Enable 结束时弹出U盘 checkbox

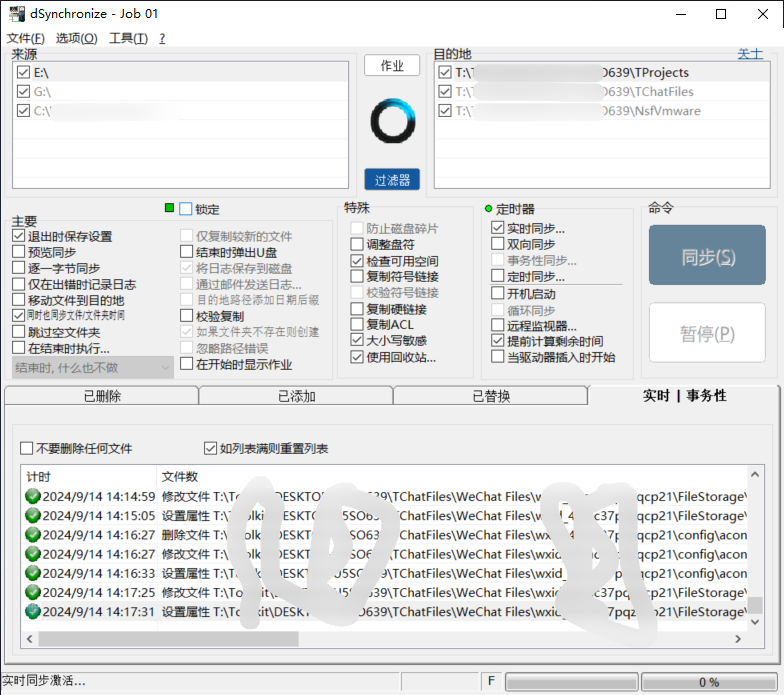tap(186, 252)
